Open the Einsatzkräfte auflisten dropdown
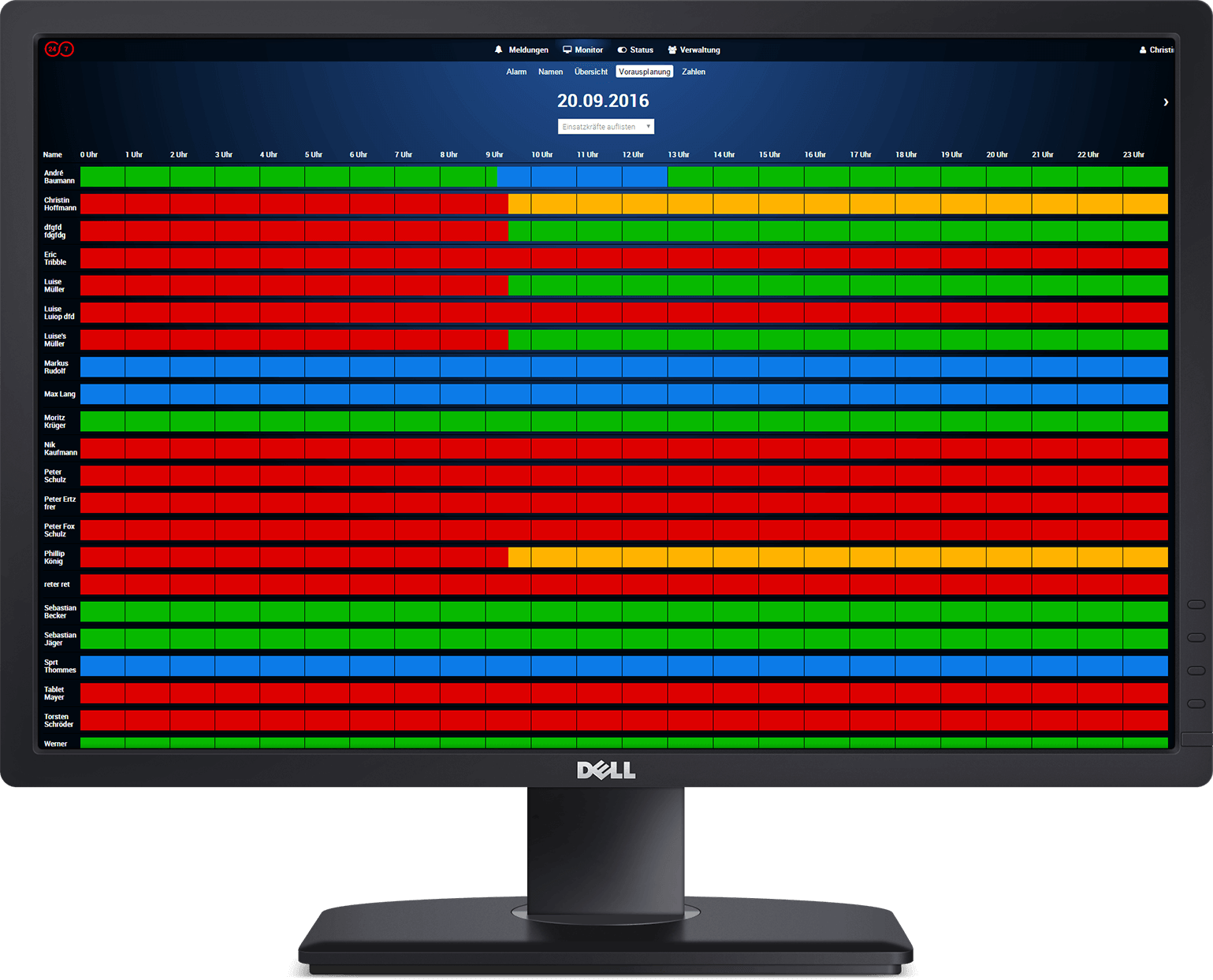1213x980 pixels. [x=606, y=126]
